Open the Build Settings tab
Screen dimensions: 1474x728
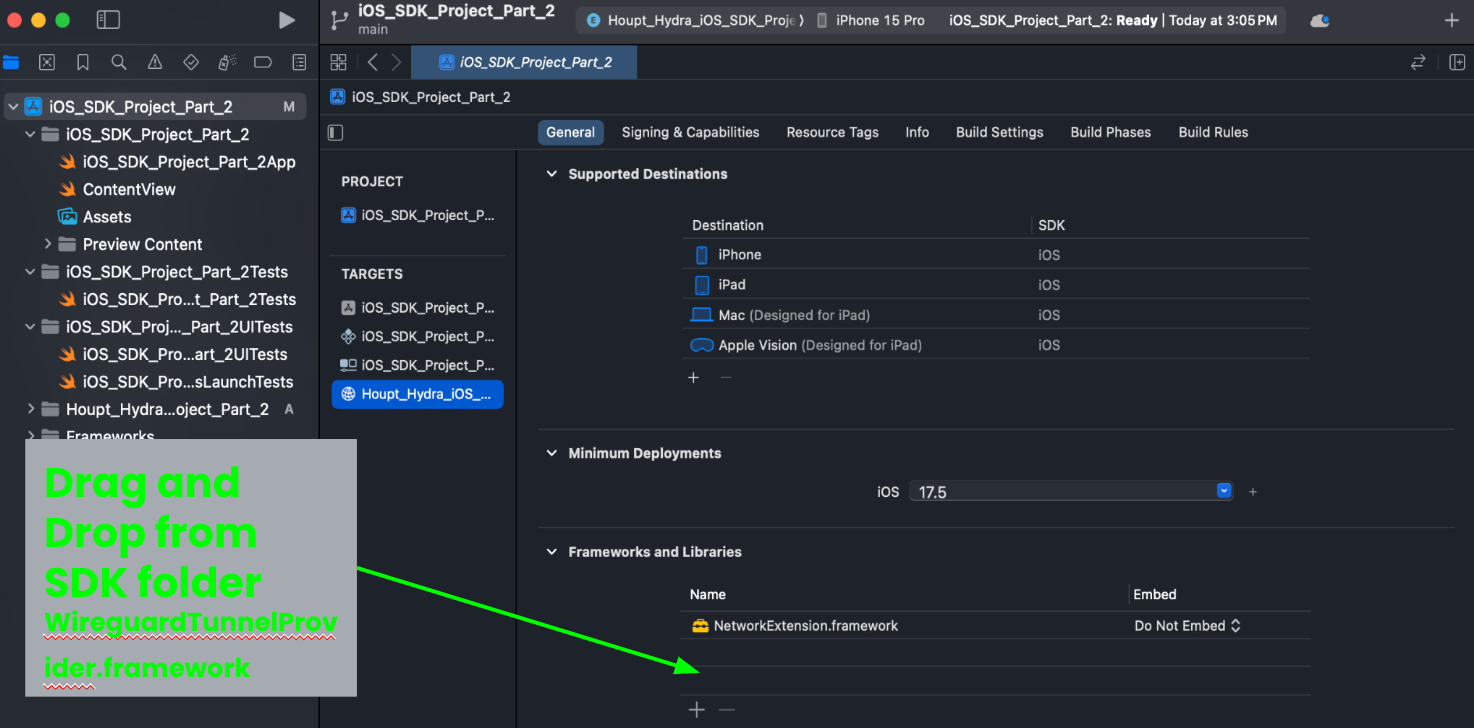[x=999, y=132]
